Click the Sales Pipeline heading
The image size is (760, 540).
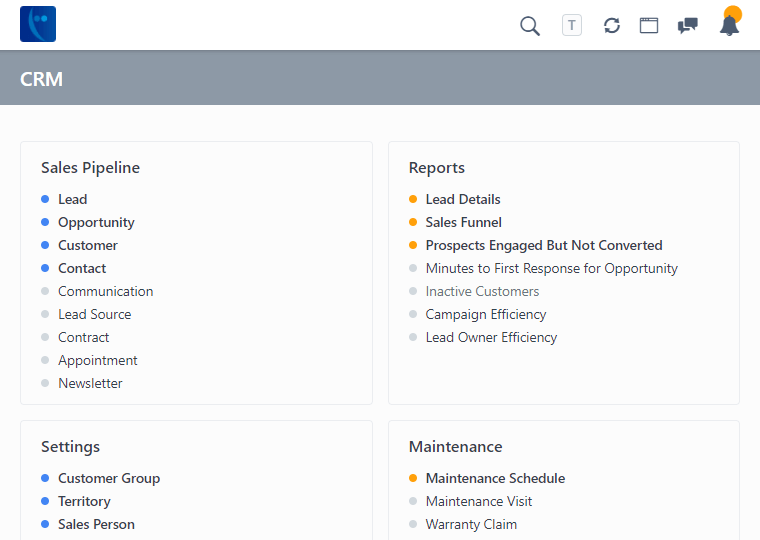click(91, 168)
